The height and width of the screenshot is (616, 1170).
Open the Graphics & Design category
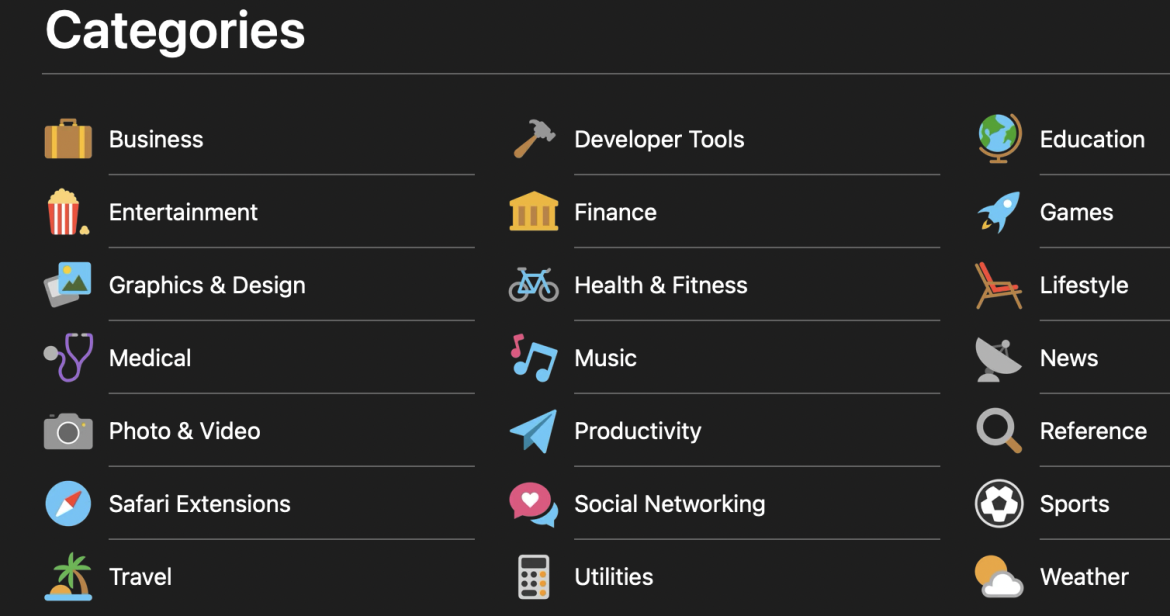point(207,285)
